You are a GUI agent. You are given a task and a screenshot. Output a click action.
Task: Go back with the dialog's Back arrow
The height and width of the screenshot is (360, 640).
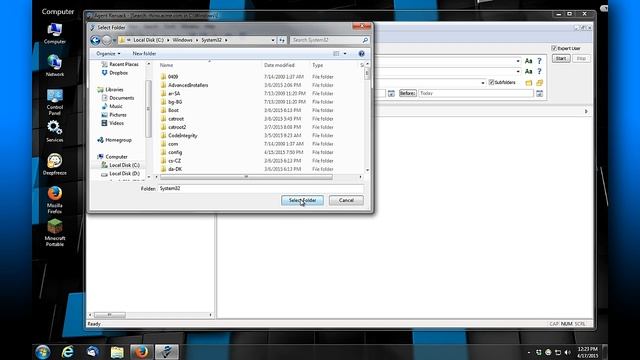[x=95, y=40]
